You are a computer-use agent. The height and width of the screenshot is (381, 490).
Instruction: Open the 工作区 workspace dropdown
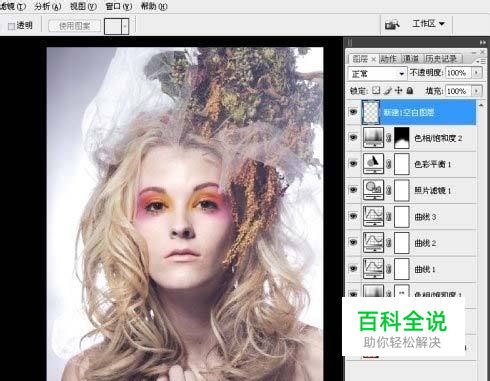point(428,24)
